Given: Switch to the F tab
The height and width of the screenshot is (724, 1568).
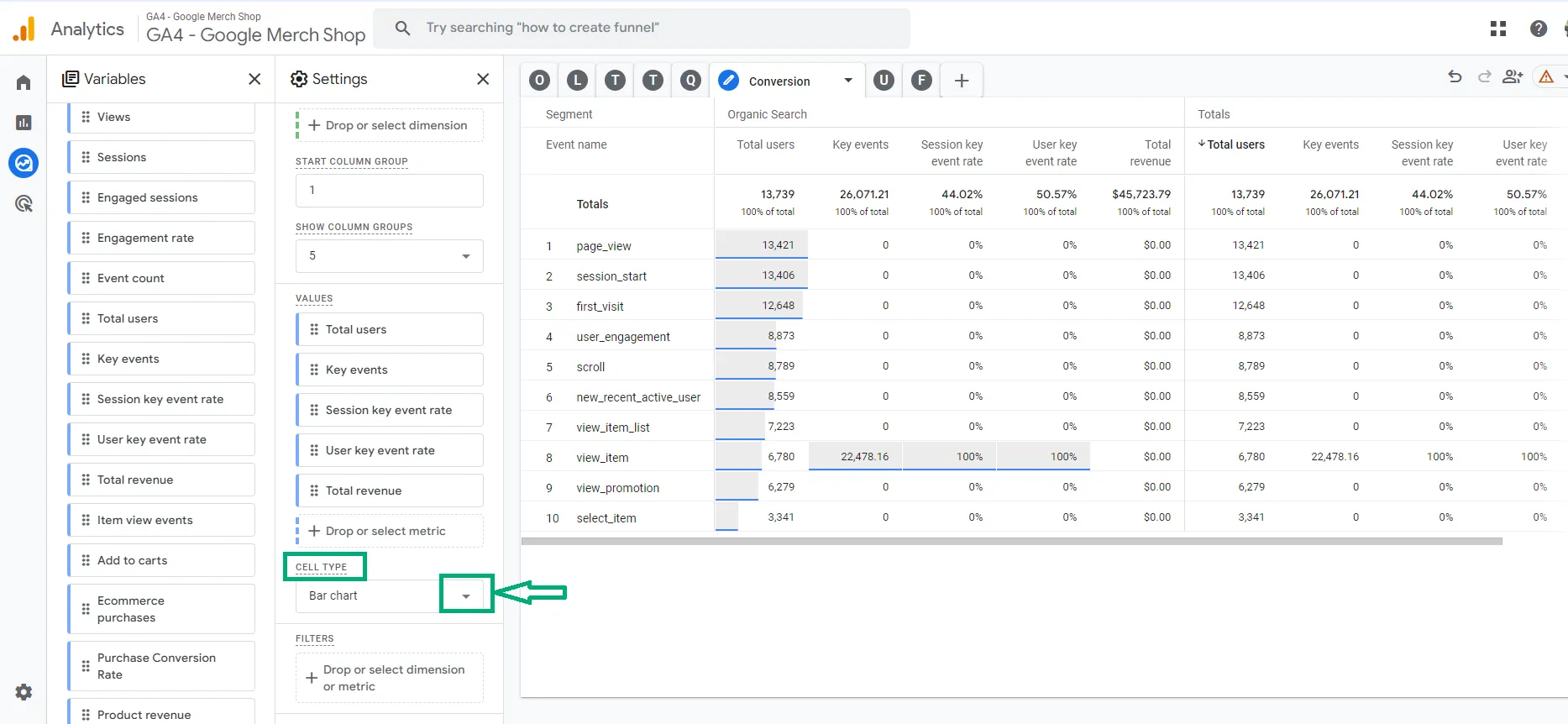Looking at the screenshot, I should pyautogui.click(x=921, y=81).
